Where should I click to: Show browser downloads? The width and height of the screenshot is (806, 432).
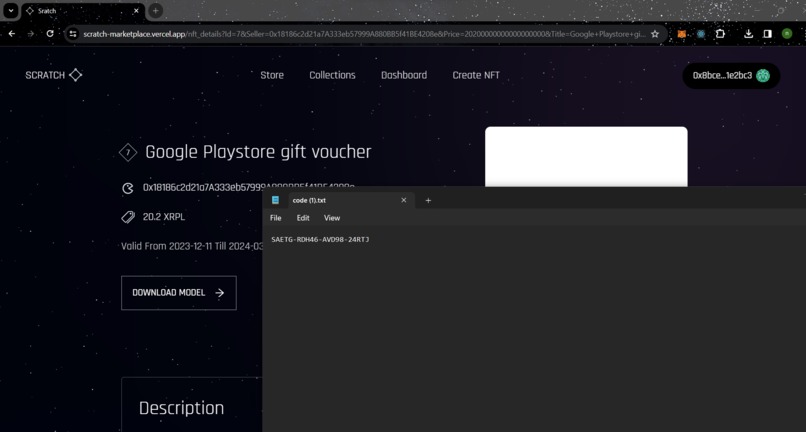pos(748,34)
